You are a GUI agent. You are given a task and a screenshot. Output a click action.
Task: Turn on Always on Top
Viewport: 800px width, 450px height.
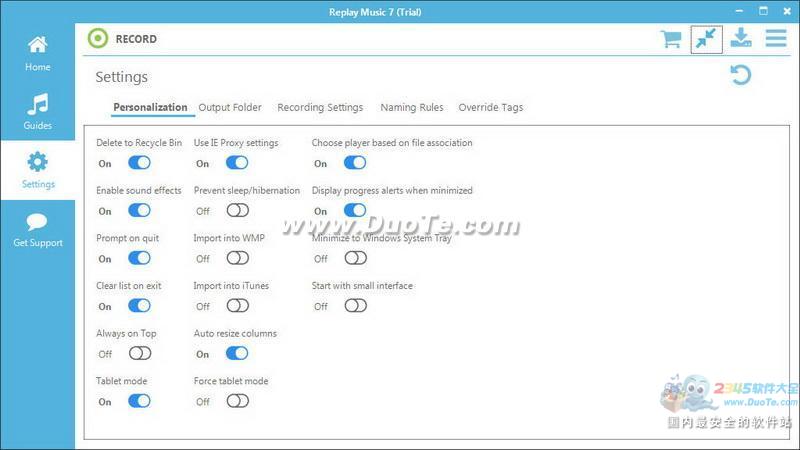(139, 353)
